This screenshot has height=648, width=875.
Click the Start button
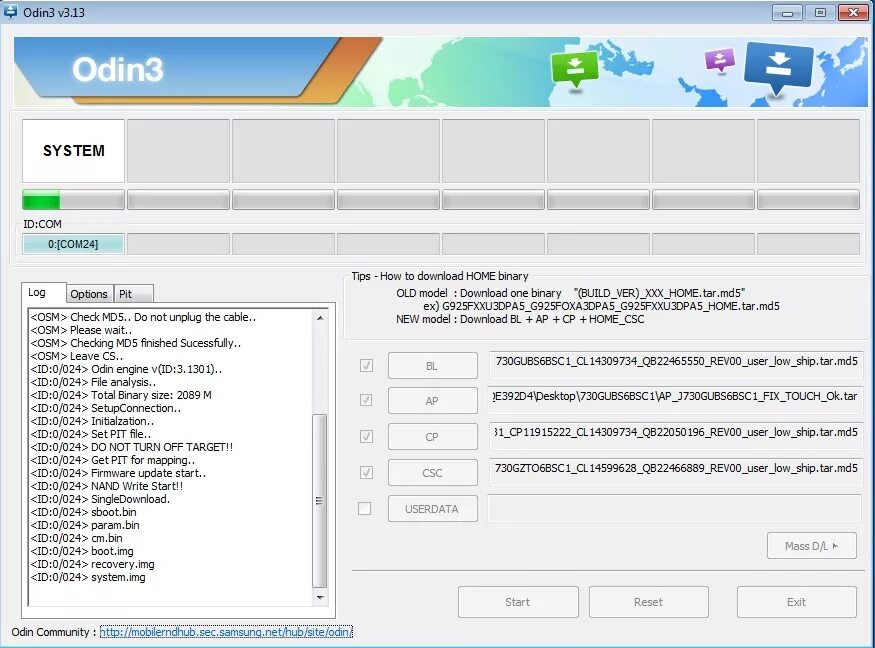click(x=518, y=602)
